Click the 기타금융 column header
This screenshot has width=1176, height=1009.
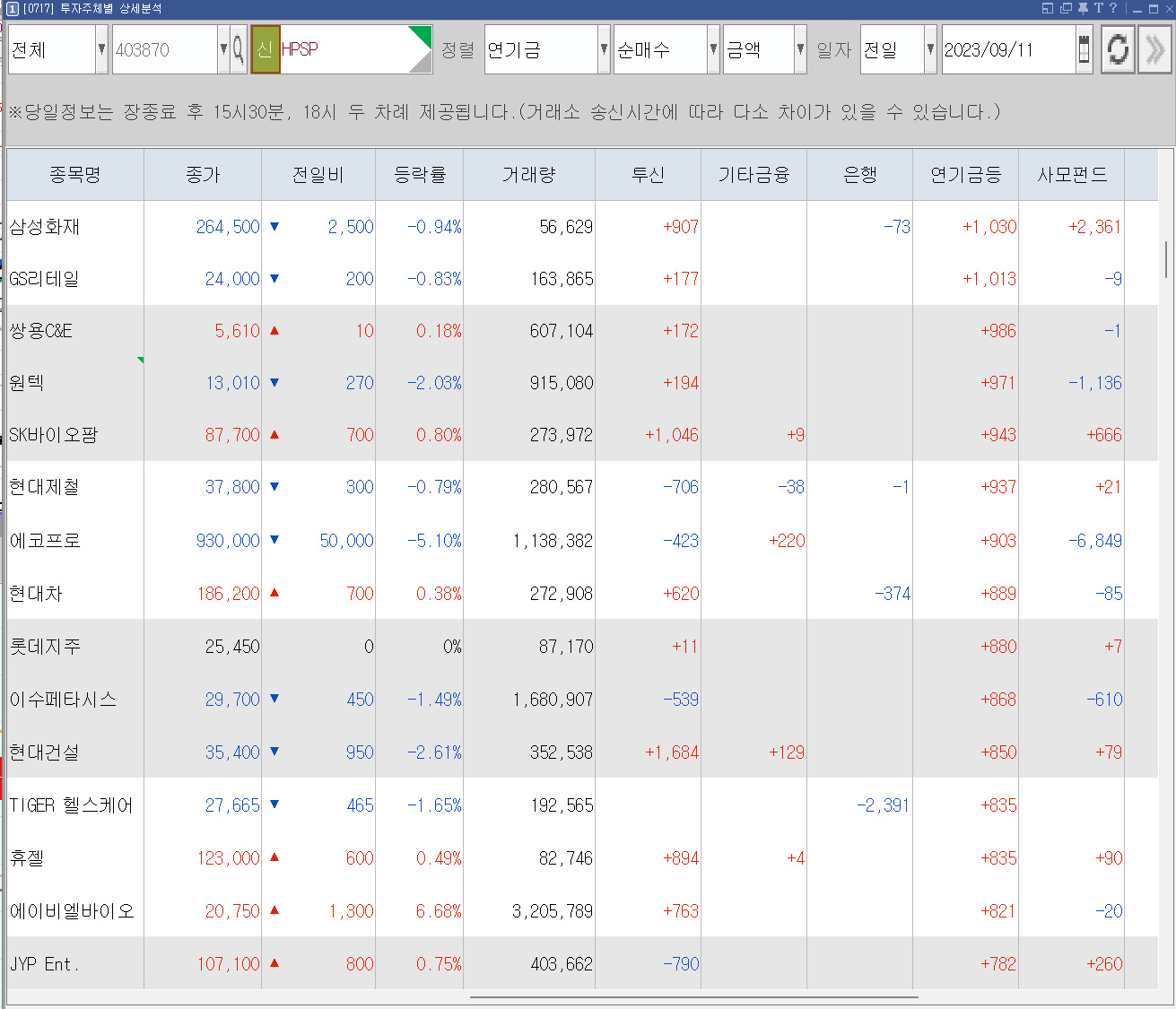tap(754, 175)
